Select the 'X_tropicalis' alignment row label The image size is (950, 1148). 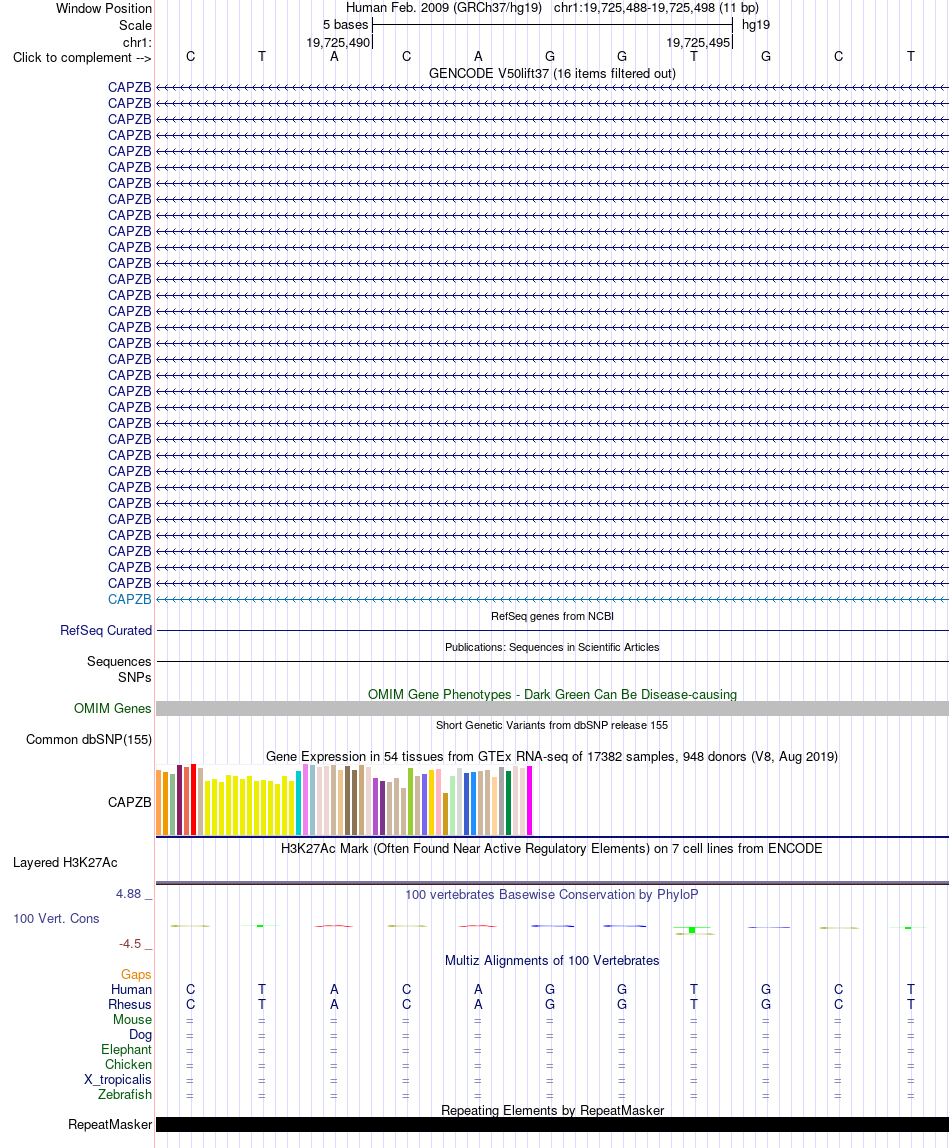118,1080
